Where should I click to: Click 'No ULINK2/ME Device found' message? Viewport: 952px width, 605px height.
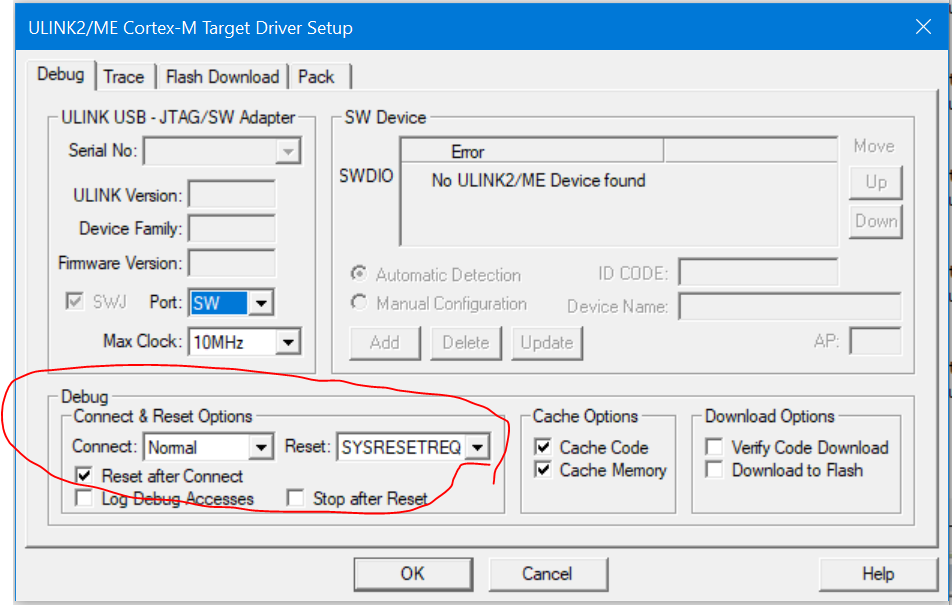point(539,180)
